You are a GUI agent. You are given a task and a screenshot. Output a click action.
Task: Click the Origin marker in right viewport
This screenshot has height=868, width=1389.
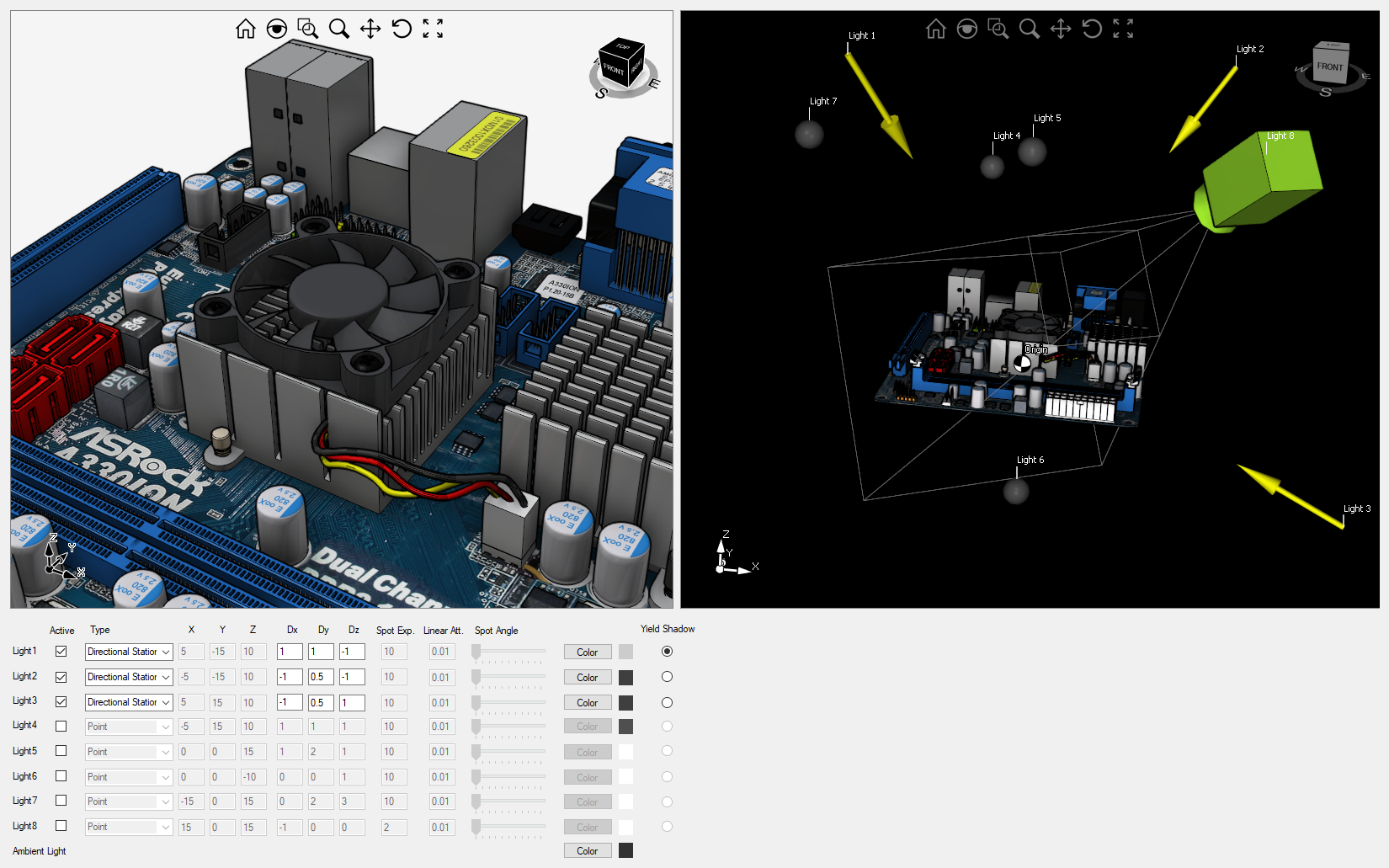[x=1022, y=364]
